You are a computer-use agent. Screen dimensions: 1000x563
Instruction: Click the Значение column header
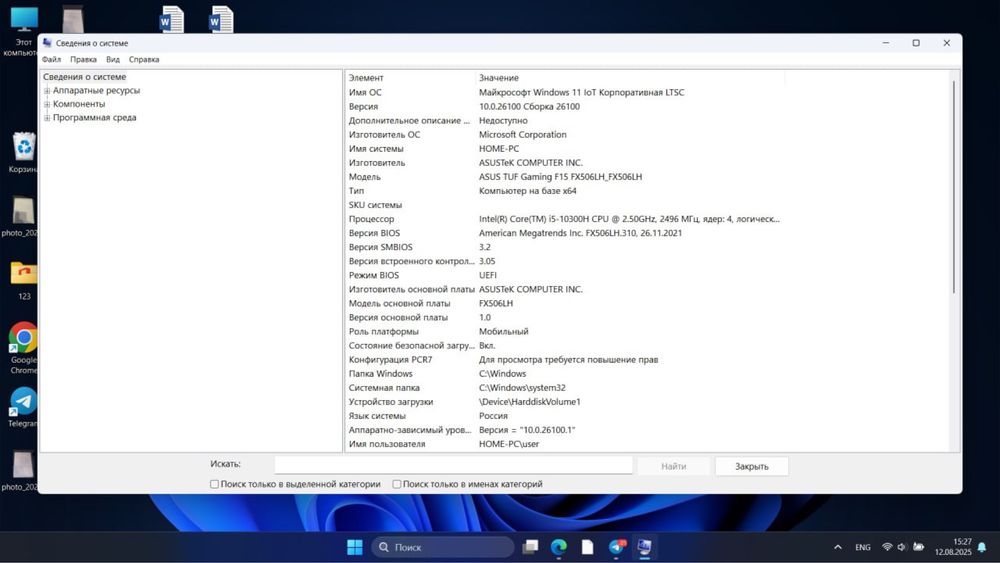click(x=630, y=77)
